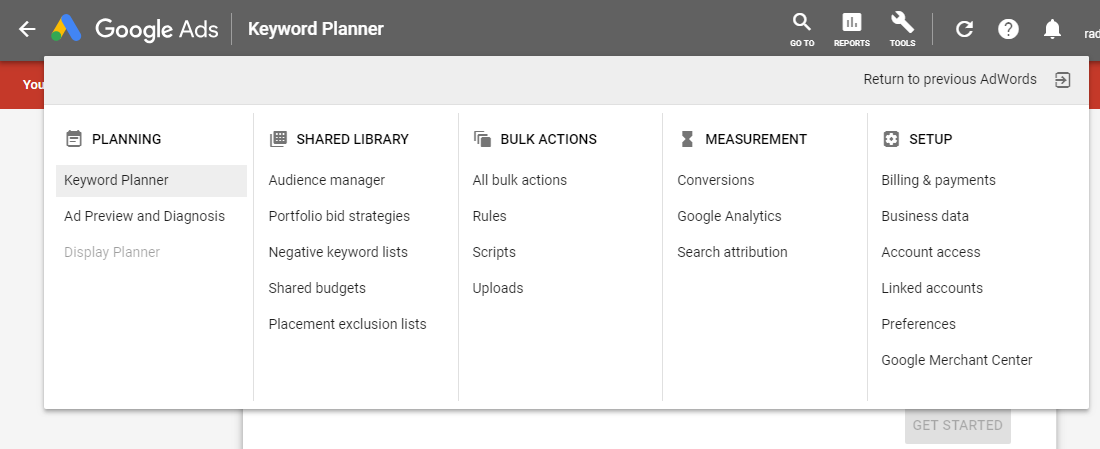
Task: Open Audience manager
Action: [326, 180]
